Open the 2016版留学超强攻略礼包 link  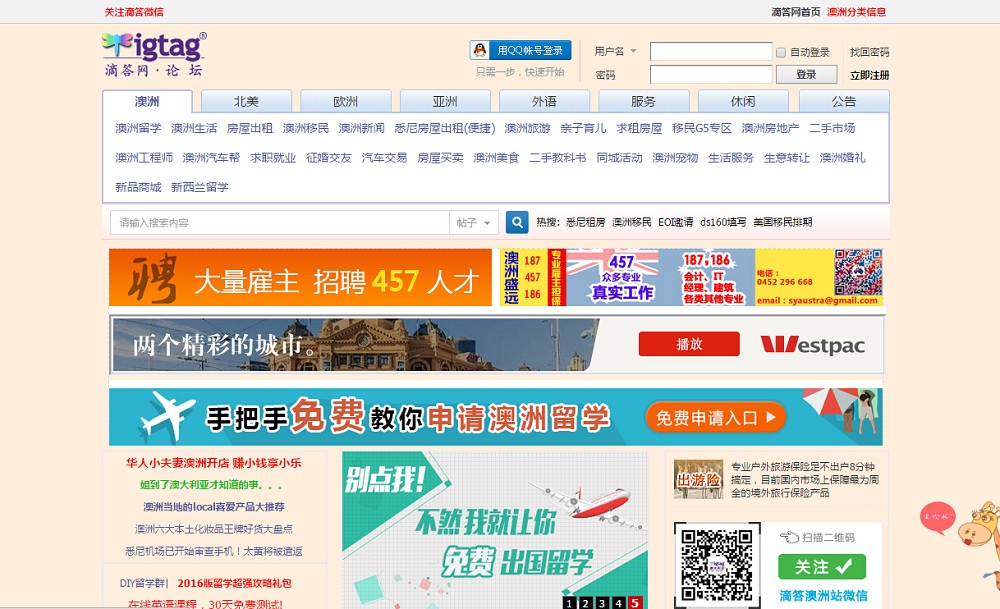234,583
